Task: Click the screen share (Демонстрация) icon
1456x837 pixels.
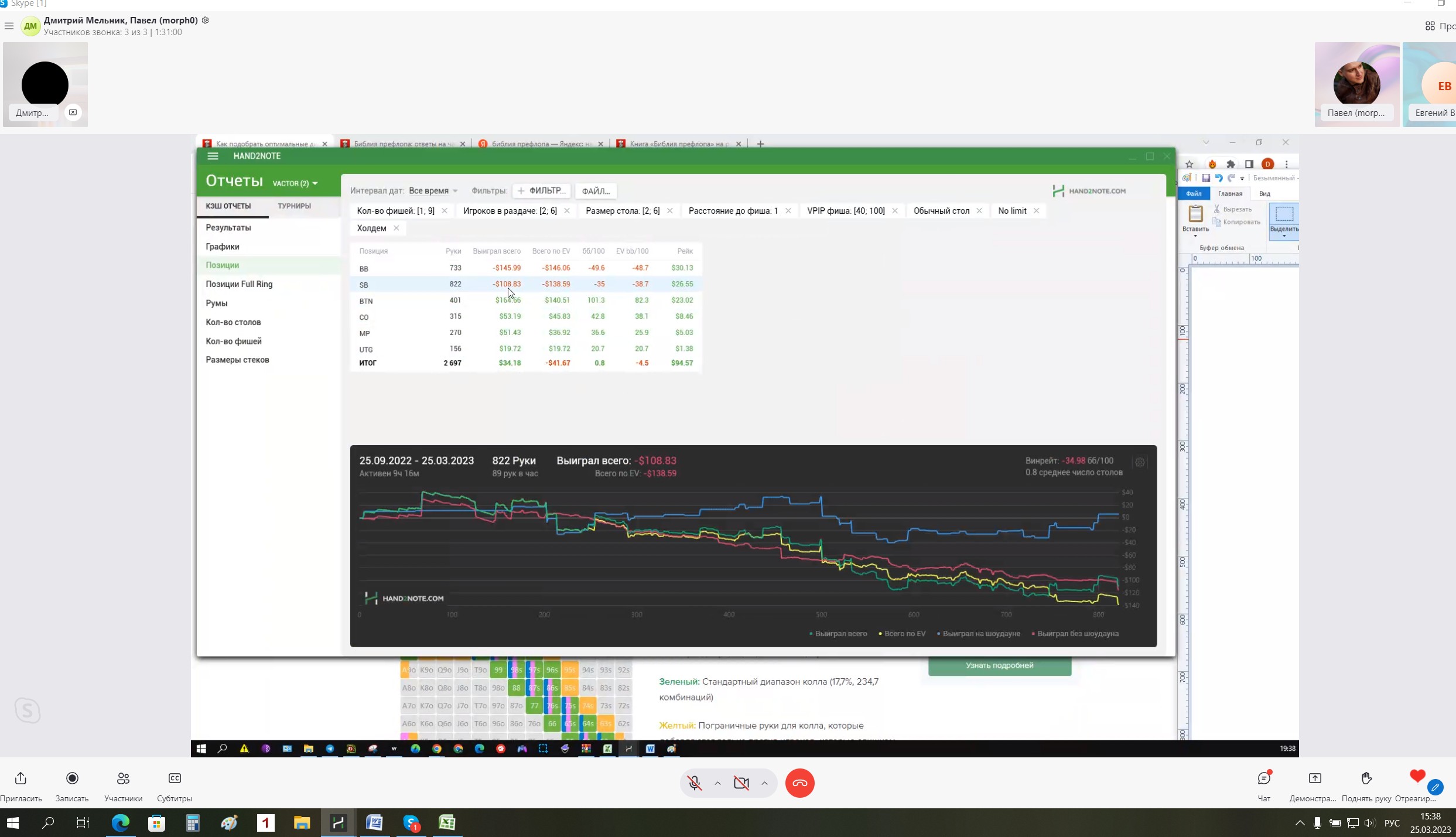Action: point(1315,778)
